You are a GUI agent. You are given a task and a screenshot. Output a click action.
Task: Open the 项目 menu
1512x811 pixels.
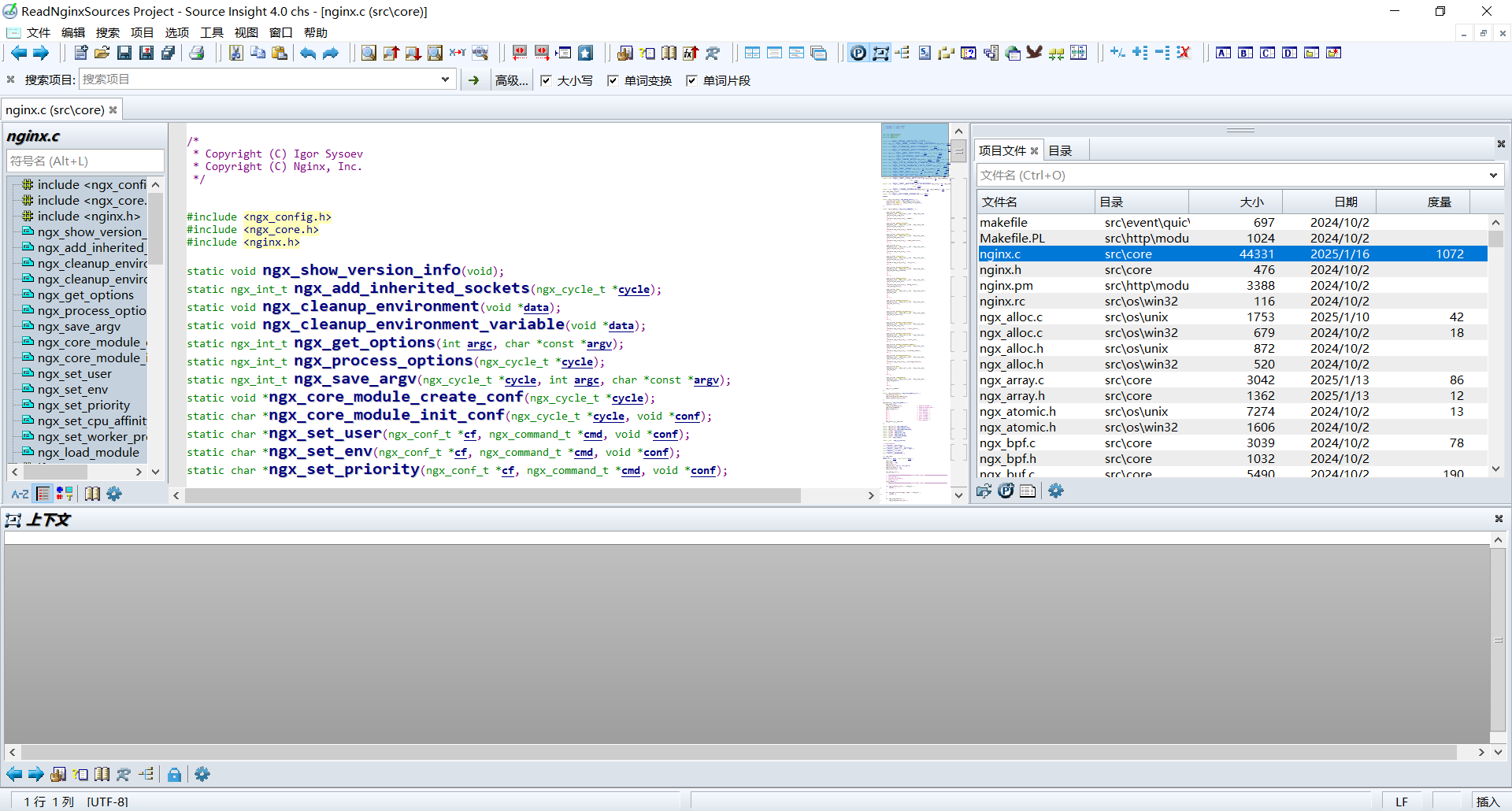click(x=142, y=32)
